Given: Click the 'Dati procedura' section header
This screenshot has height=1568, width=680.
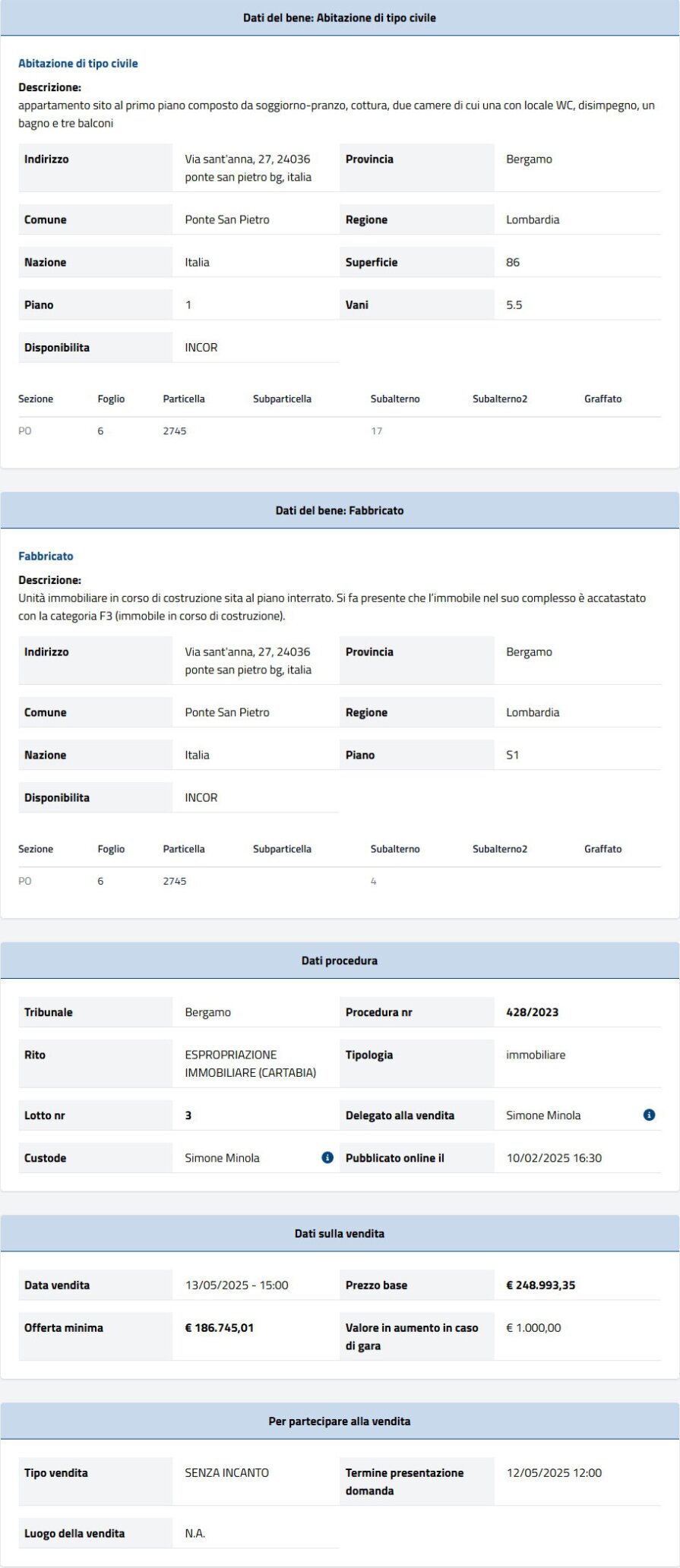Looking at the screenshot, I should coord(340,961).
